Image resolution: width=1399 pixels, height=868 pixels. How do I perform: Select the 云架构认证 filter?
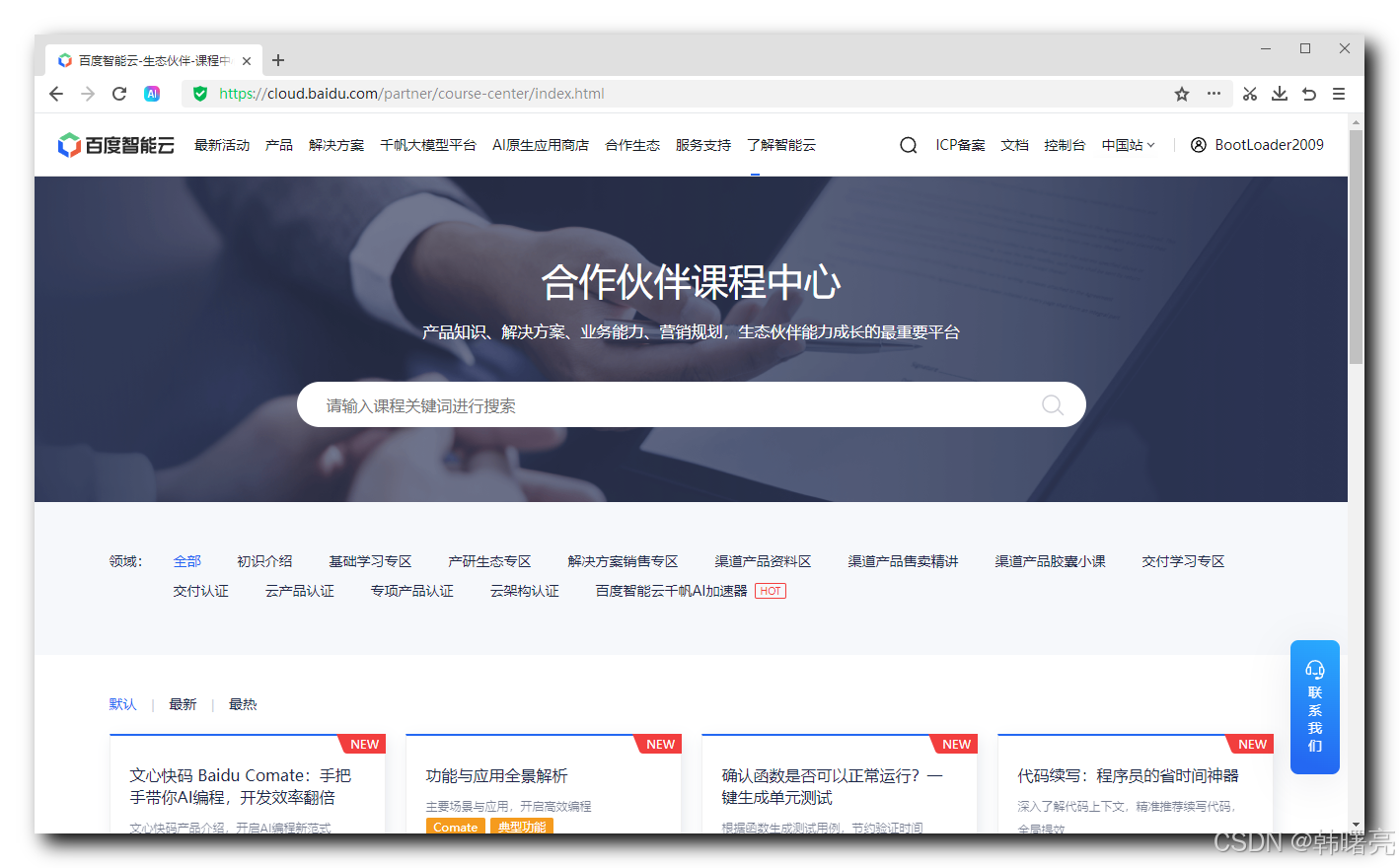525,591
